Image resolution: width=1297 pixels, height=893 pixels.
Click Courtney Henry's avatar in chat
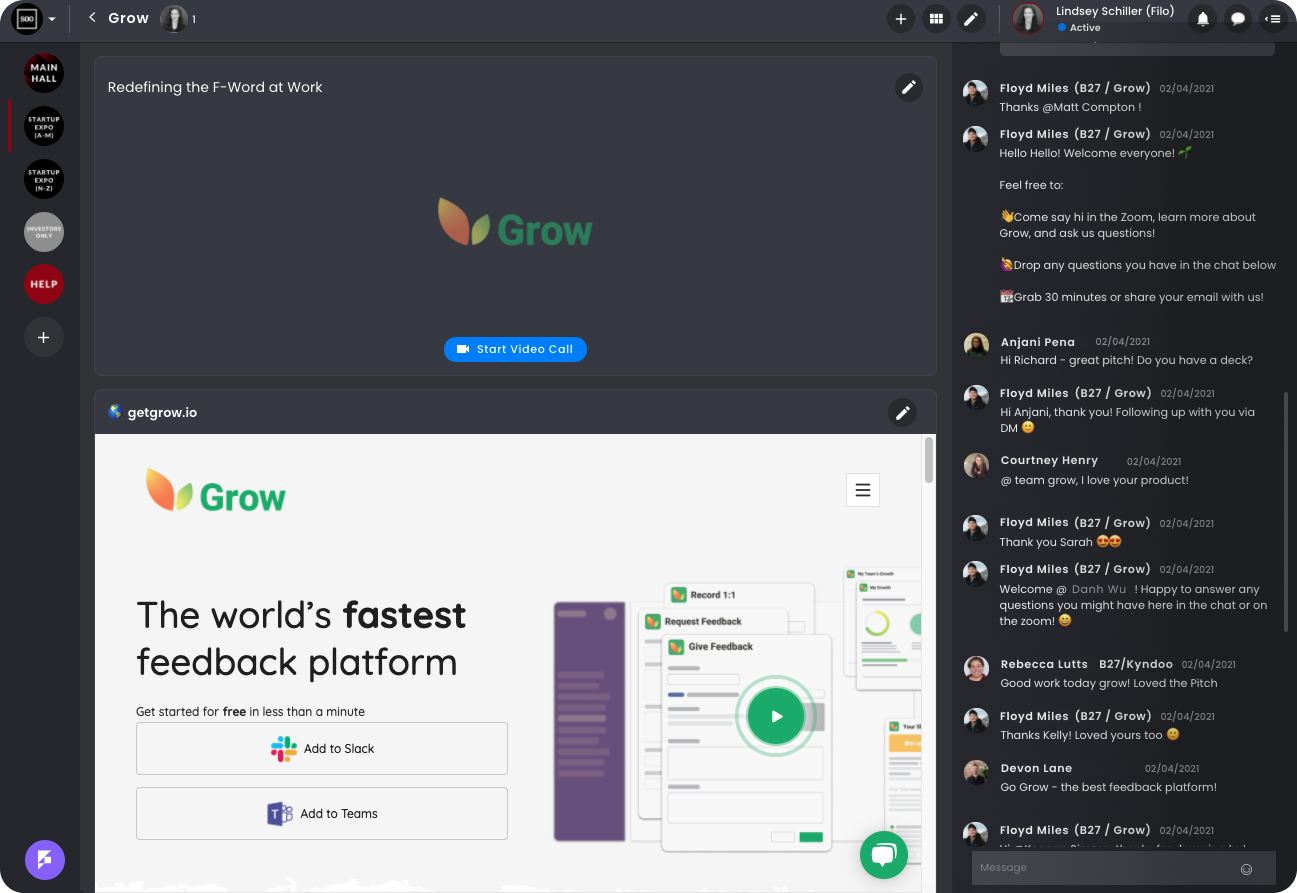point(976,465)
